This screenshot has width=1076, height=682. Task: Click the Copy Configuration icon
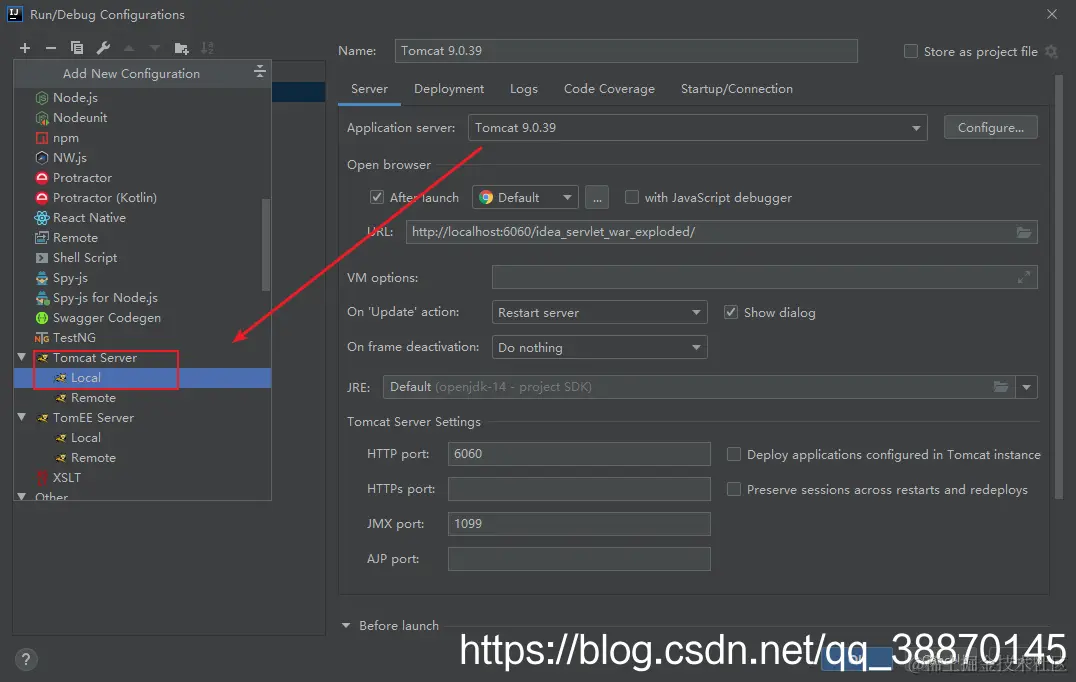pos(77,48)
